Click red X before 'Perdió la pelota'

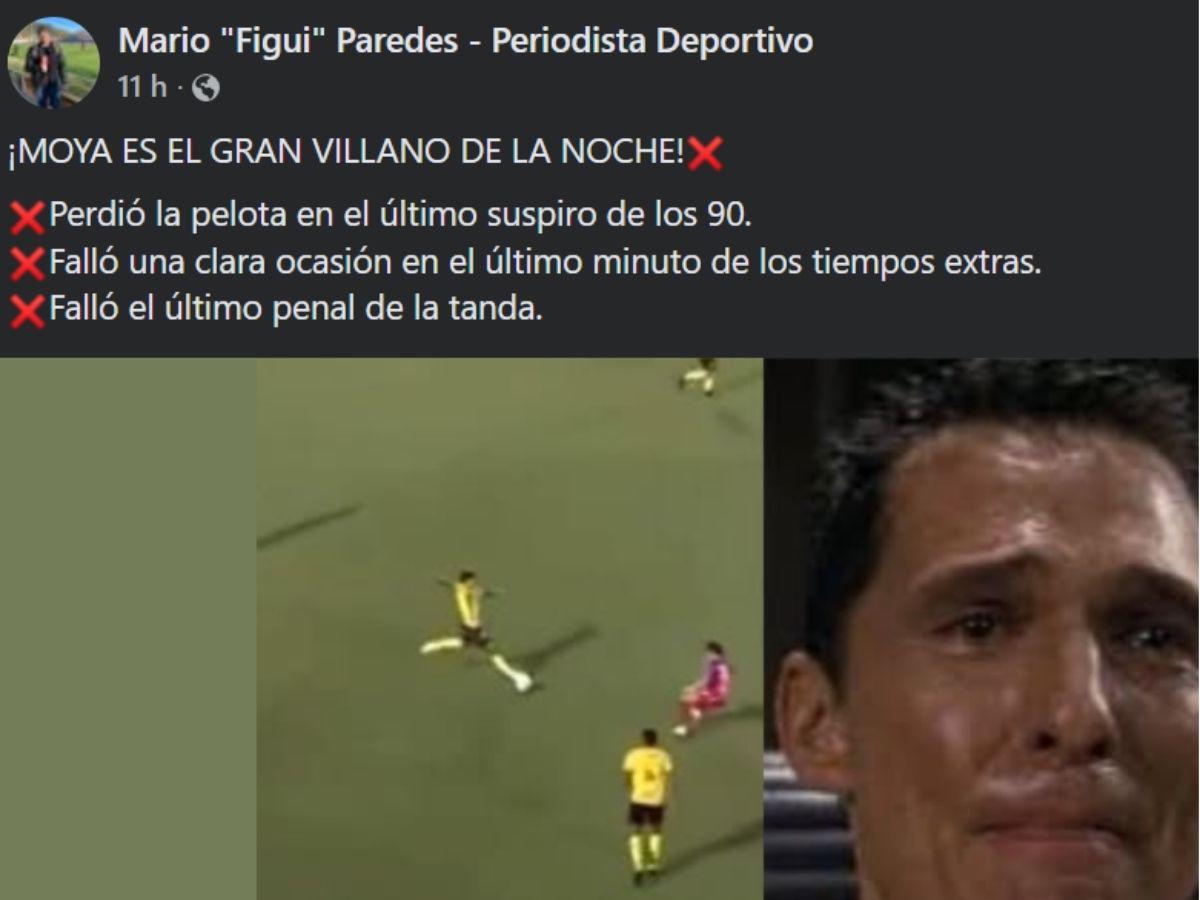pyautogui.click(x=28, y=216)
